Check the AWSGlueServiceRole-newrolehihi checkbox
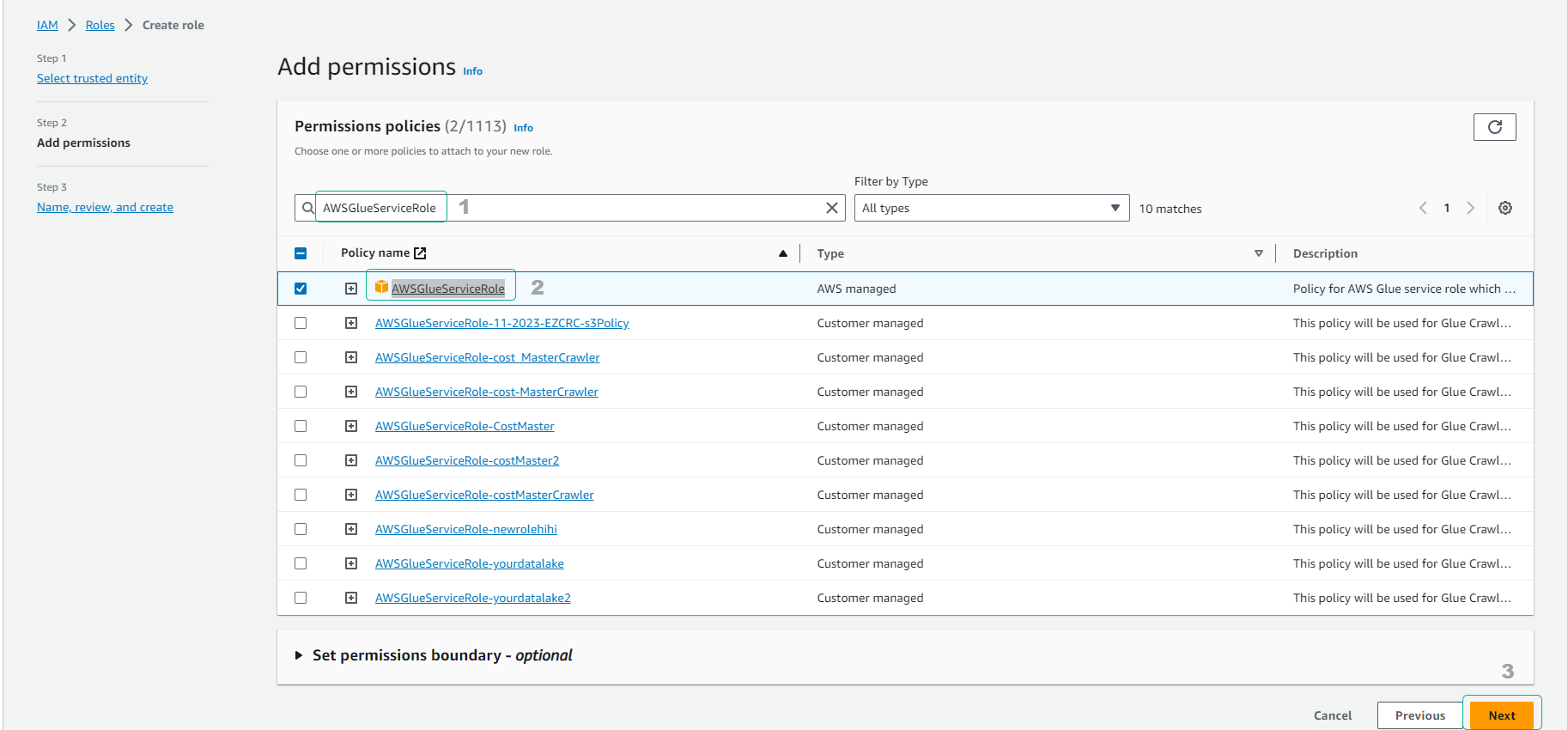1568x730 pixels. click(x=301, y=529)
